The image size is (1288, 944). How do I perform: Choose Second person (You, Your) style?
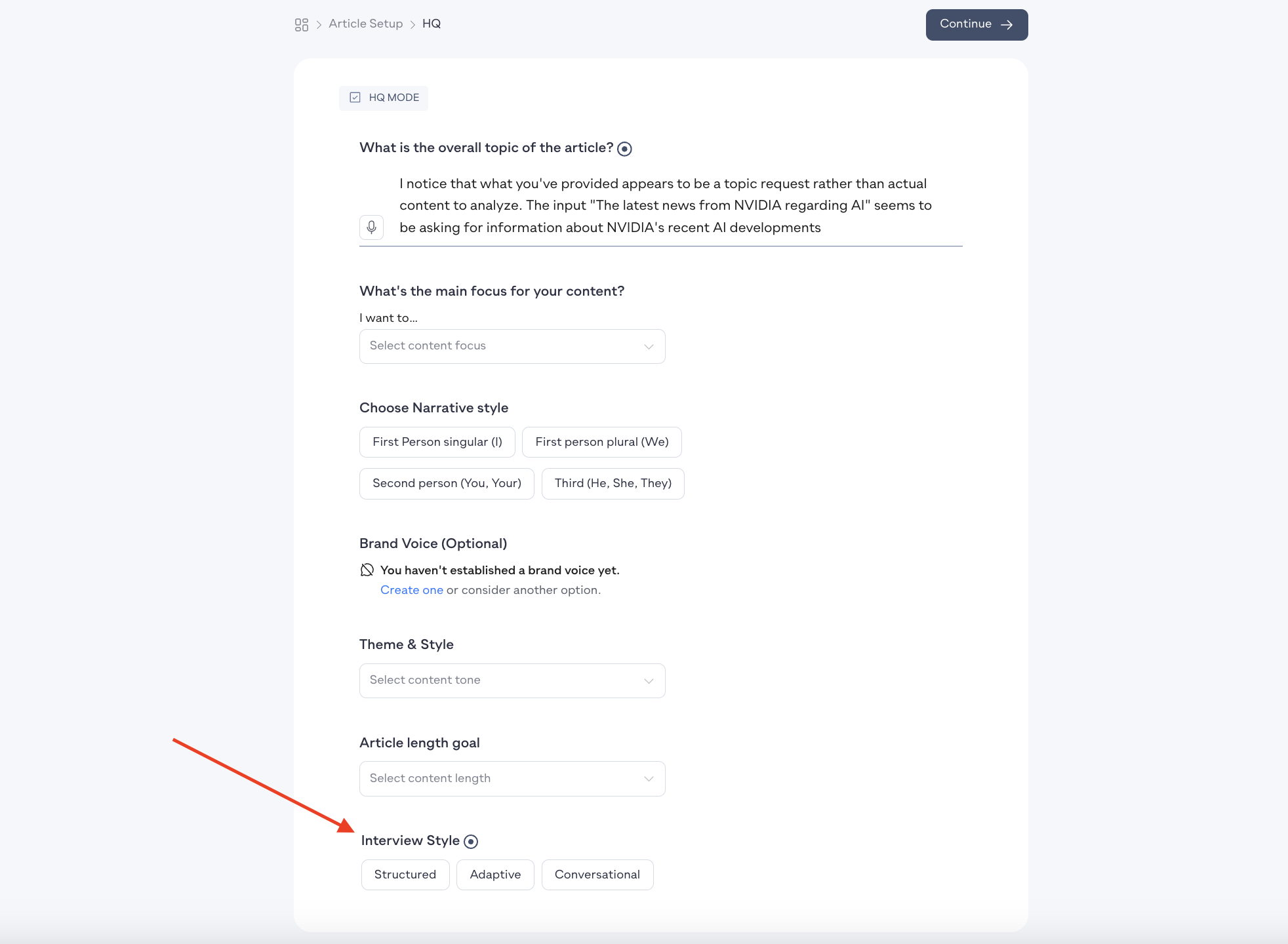pos(447,483)
